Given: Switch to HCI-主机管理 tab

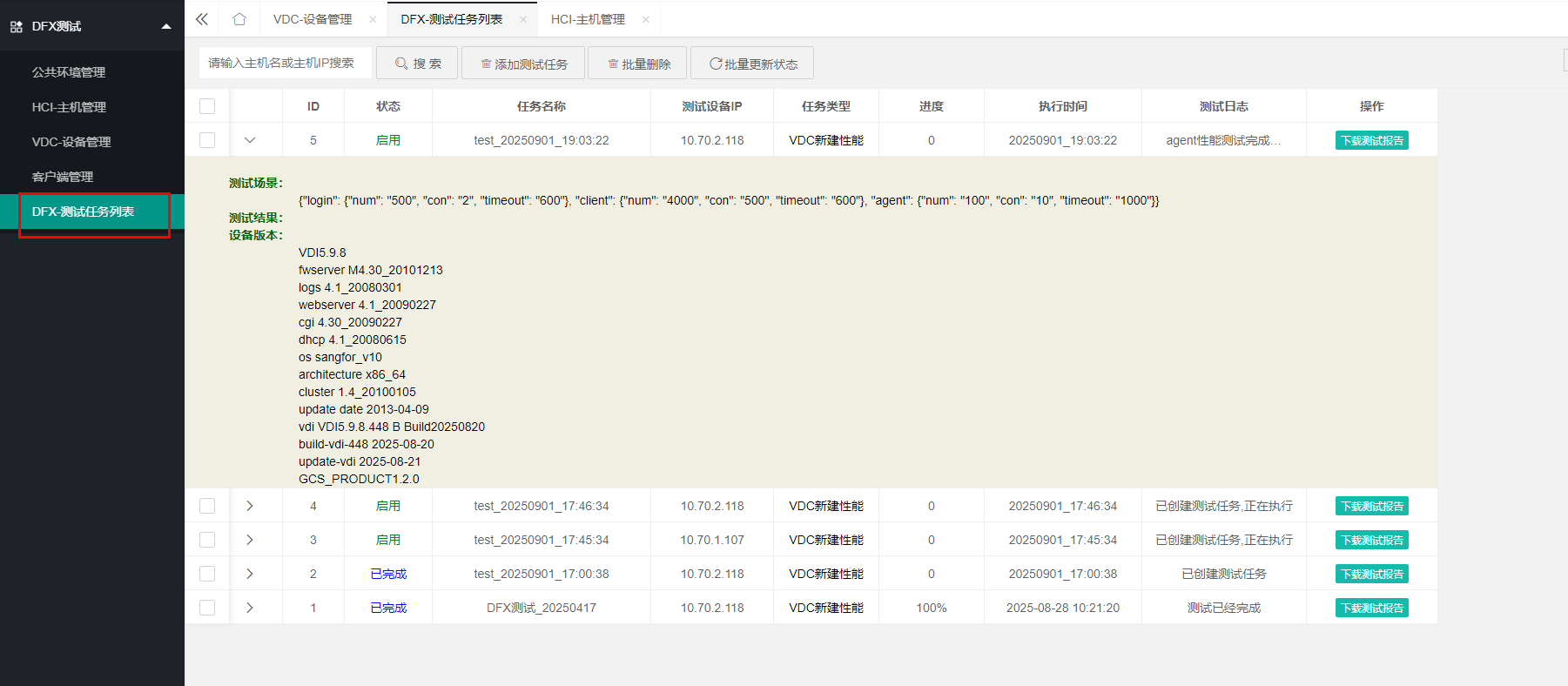Looking at the screenshot, I should pos(588,19).
